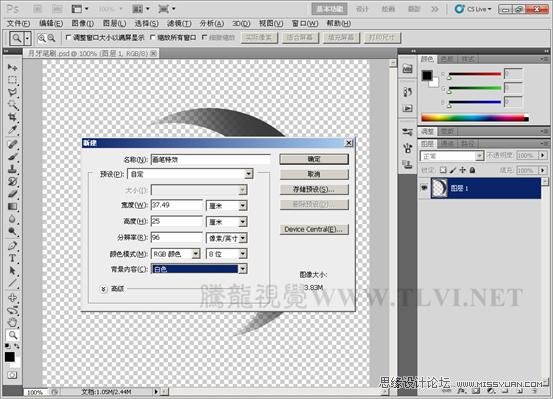The width and height of the screenshot is (553, 399).
Task: Select the Path Selection tool
Action: click(12, 271)
